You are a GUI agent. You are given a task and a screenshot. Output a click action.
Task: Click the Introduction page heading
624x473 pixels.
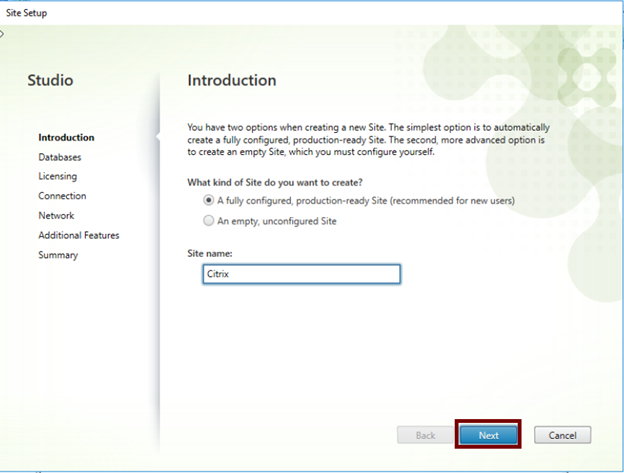(x=232, y=80)
